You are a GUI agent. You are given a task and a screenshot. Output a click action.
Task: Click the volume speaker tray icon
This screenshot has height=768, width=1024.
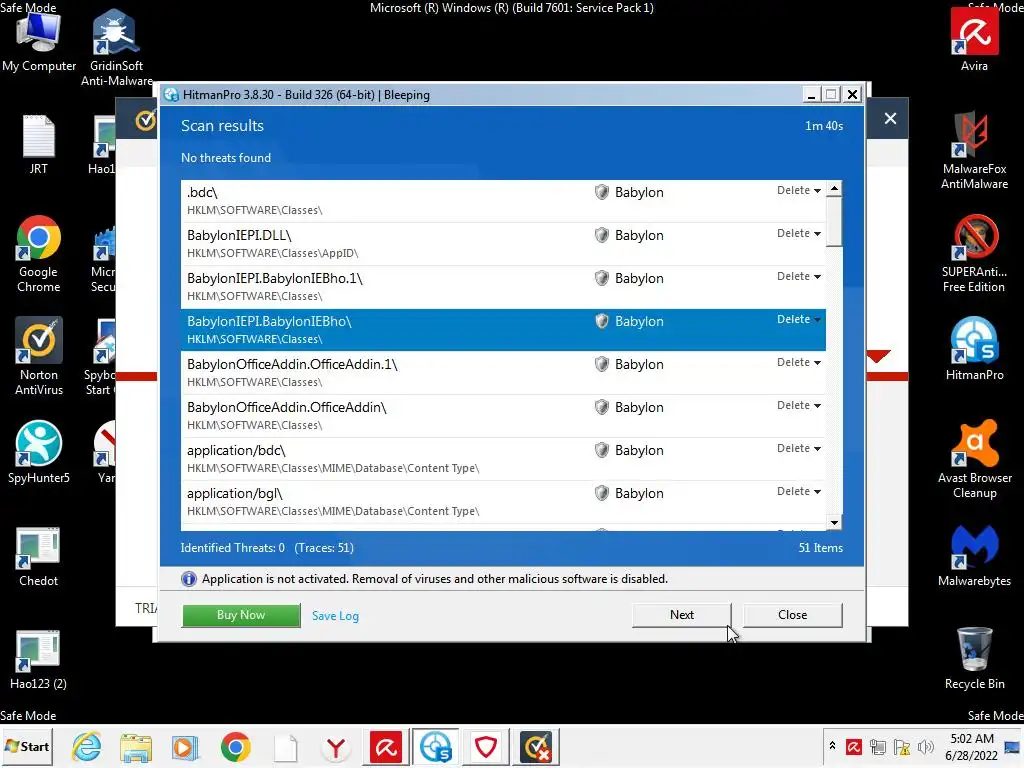pos(925,746)
